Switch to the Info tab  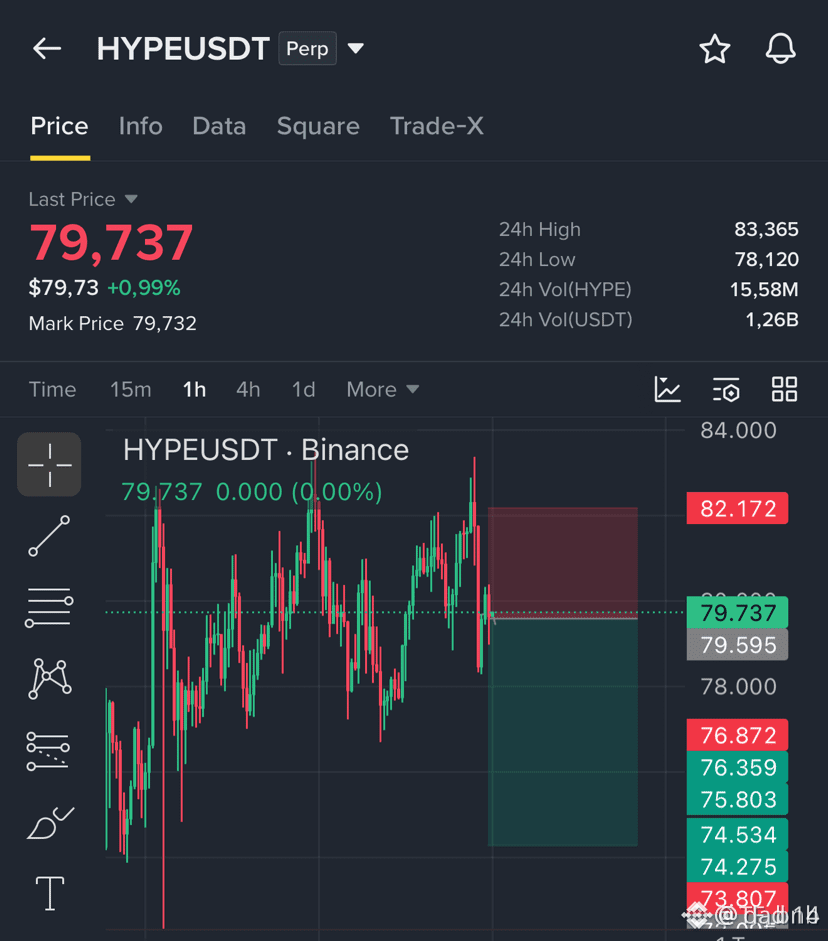coord(140,126)
